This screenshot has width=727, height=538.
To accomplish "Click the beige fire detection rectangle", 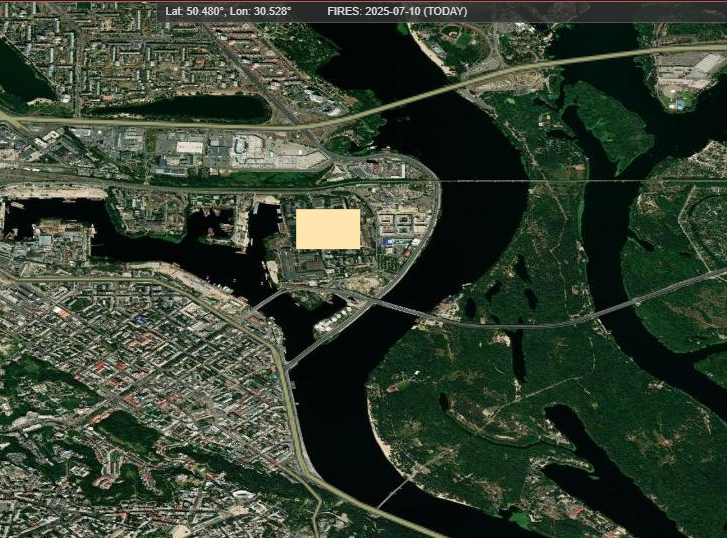I will (x=328, y=229).
